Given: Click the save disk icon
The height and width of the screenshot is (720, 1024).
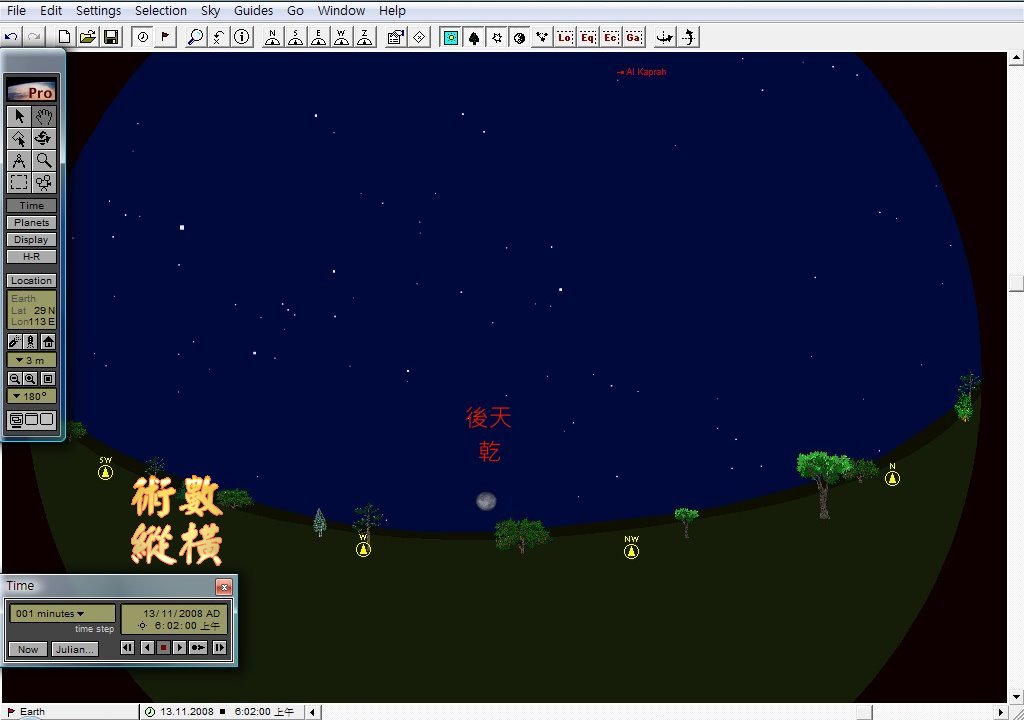Looking at the screenshot, I should pyautogui.click(x=111, y=37).
